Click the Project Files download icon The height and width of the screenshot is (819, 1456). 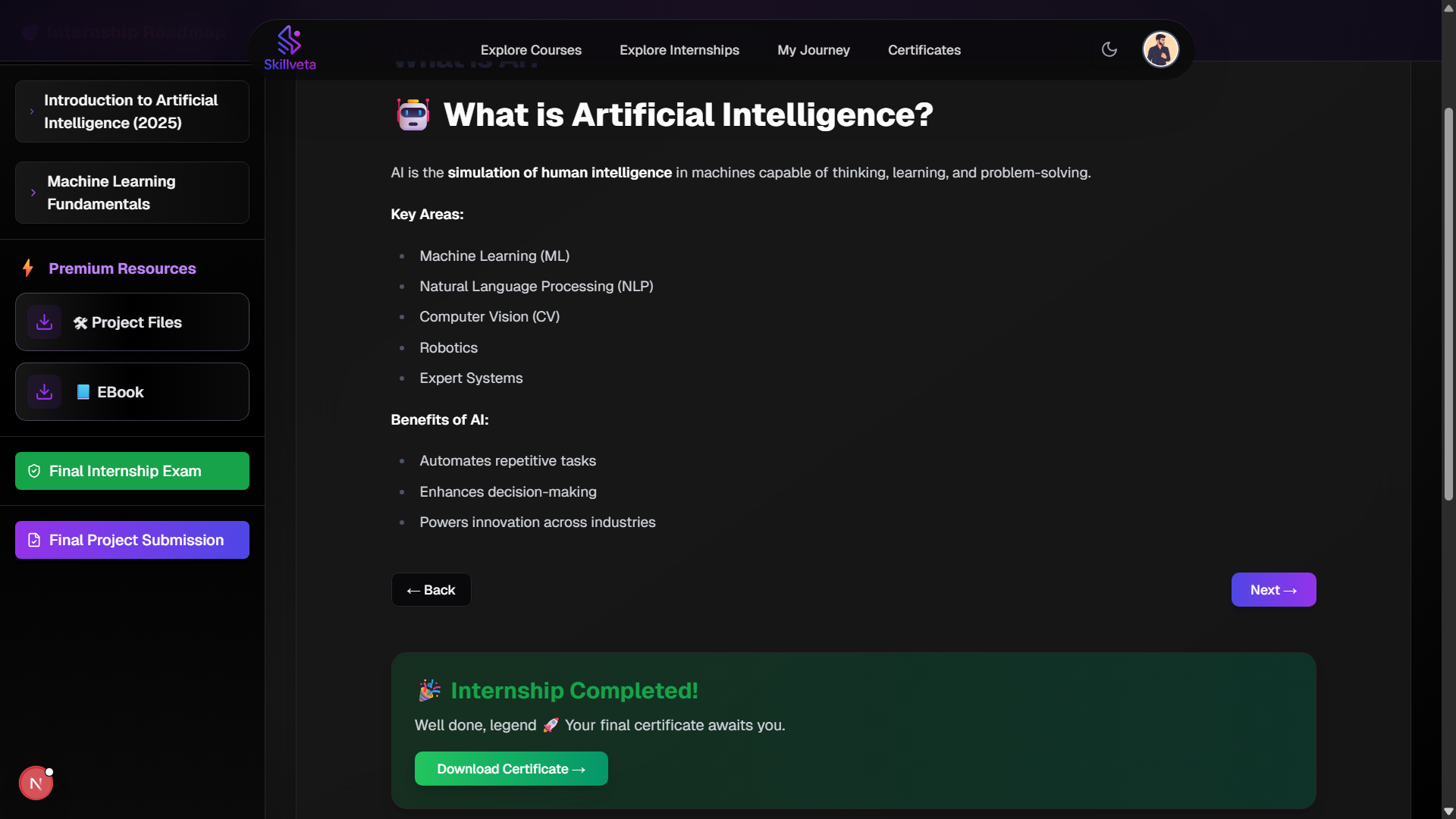[x=45, y=322]
